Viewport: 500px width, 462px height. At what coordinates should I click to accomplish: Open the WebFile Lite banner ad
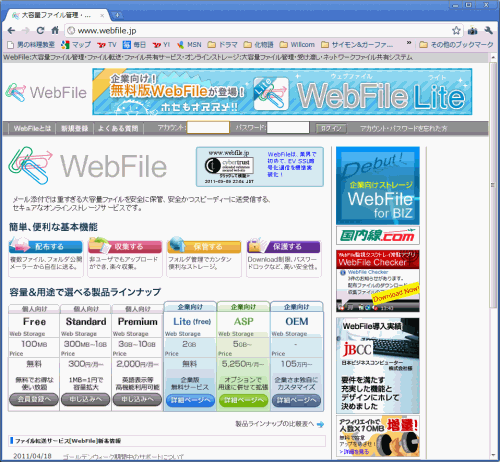point(282,92)
